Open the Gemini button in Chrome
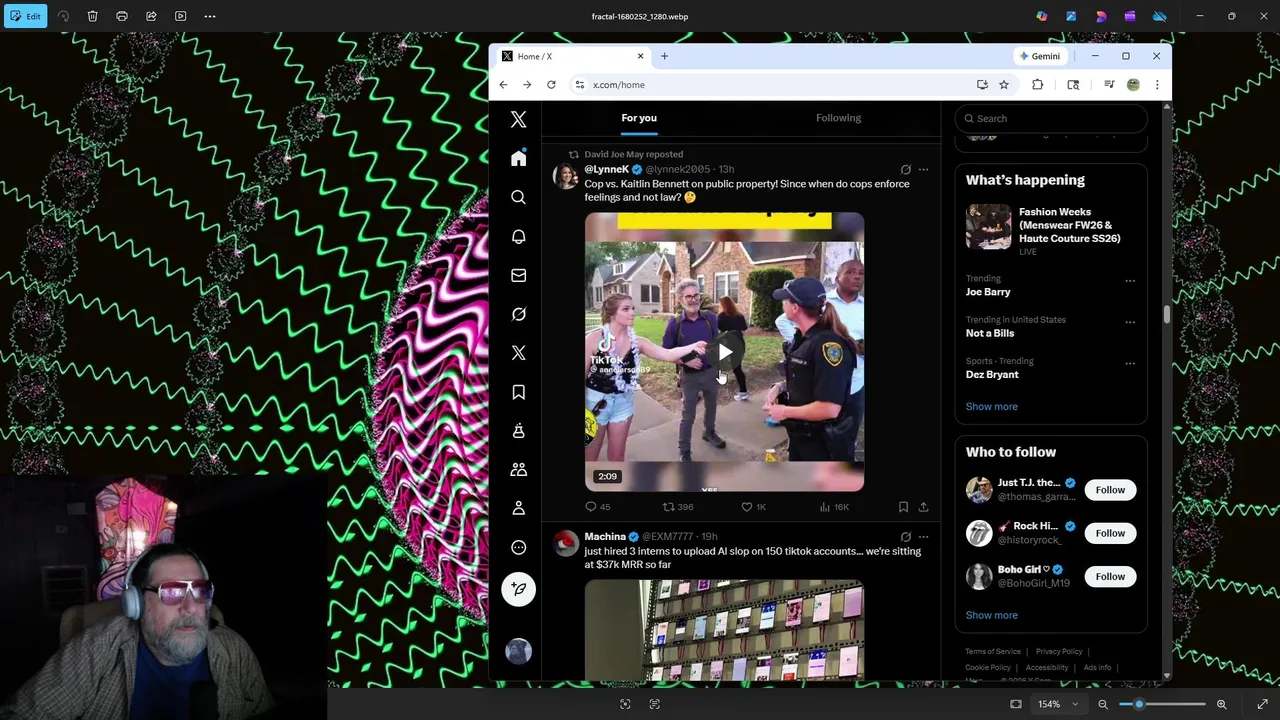This screenshot has height=720, width=1280. 1039,56
